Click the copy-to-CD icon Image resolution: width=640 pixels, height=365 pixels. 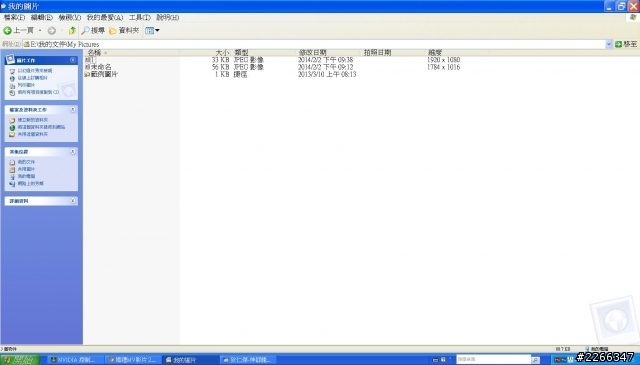(x=12, y=93)
